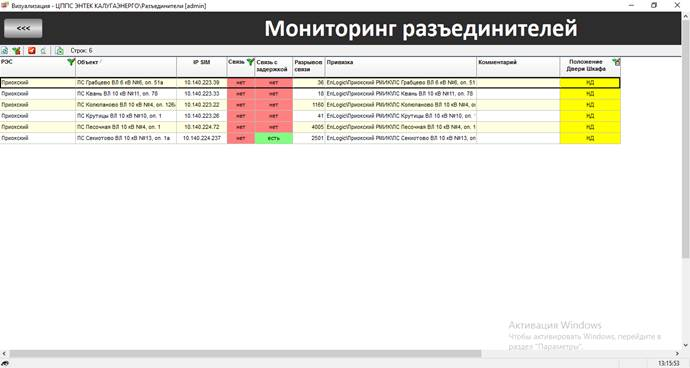Open the Связь column filter funnel

click(x=250, y=62)
